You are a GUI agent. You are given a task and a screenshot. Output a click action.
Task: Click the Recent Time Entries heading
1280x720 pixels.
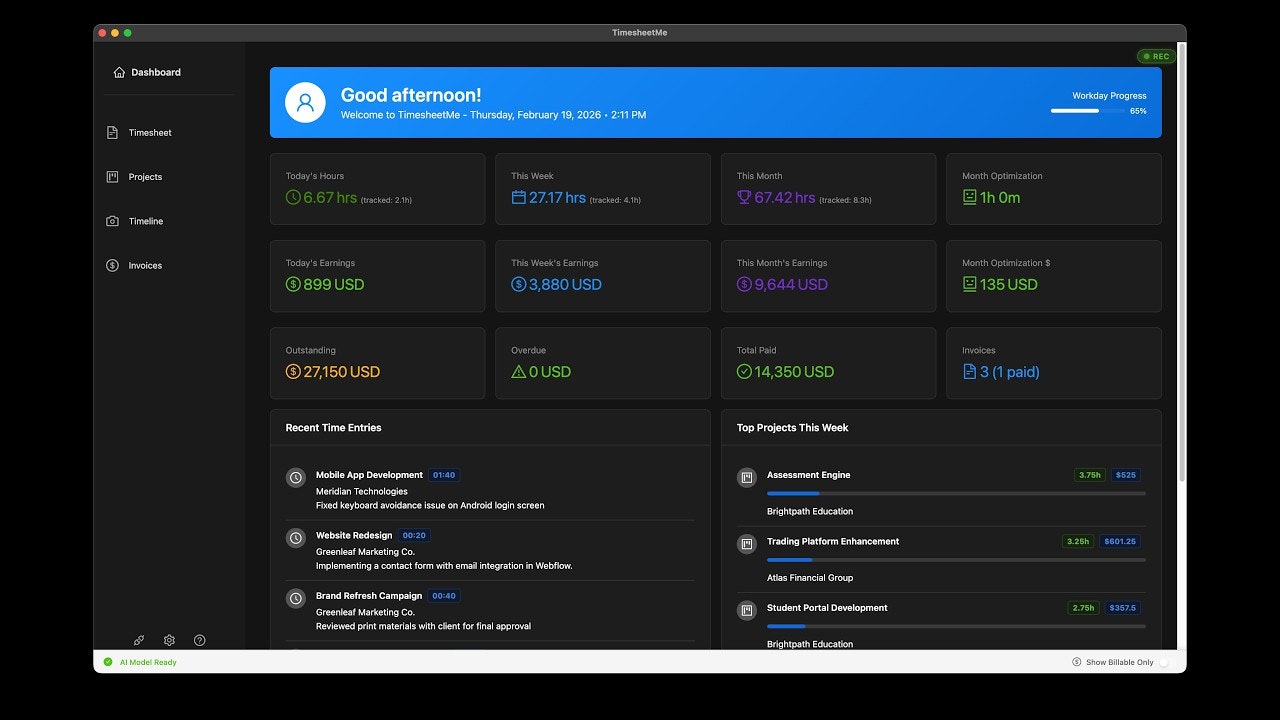(x=333, y=427)
